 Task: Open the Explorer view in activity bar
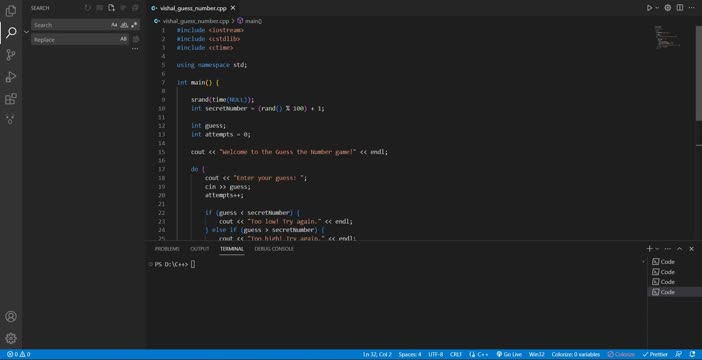click(x=11, y=11)
